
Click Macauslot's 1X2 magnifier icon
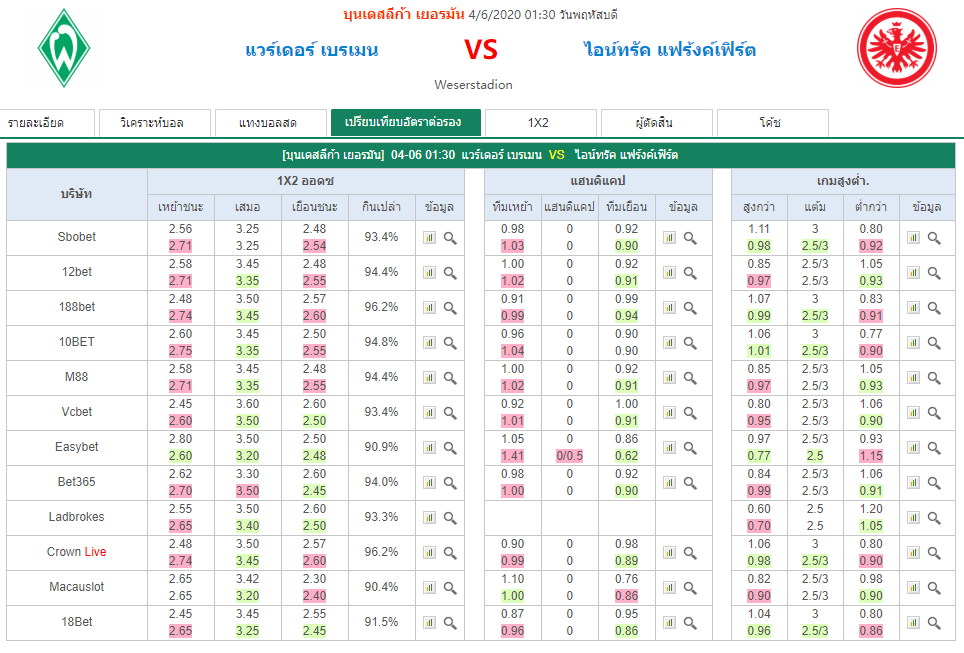[x=450, y=588]
